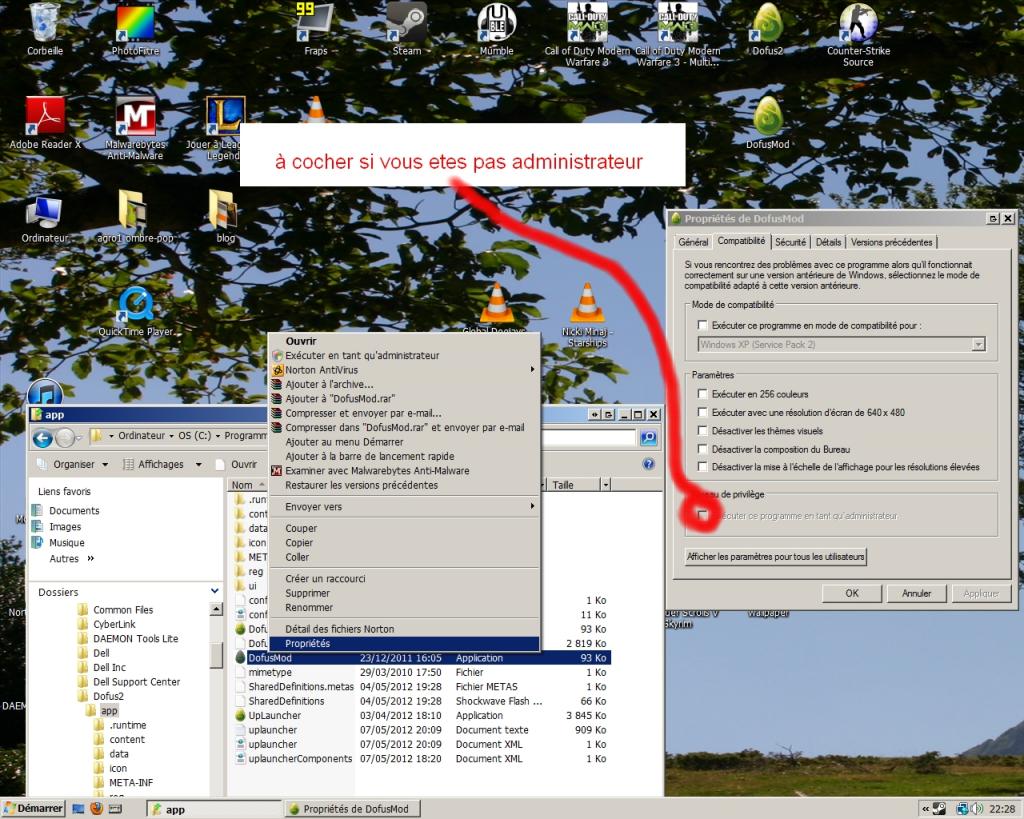The width and height of the screenshot is (1024, 819).
Task: Check Désactiver la composition du Bureau
Action: [703, 449]
